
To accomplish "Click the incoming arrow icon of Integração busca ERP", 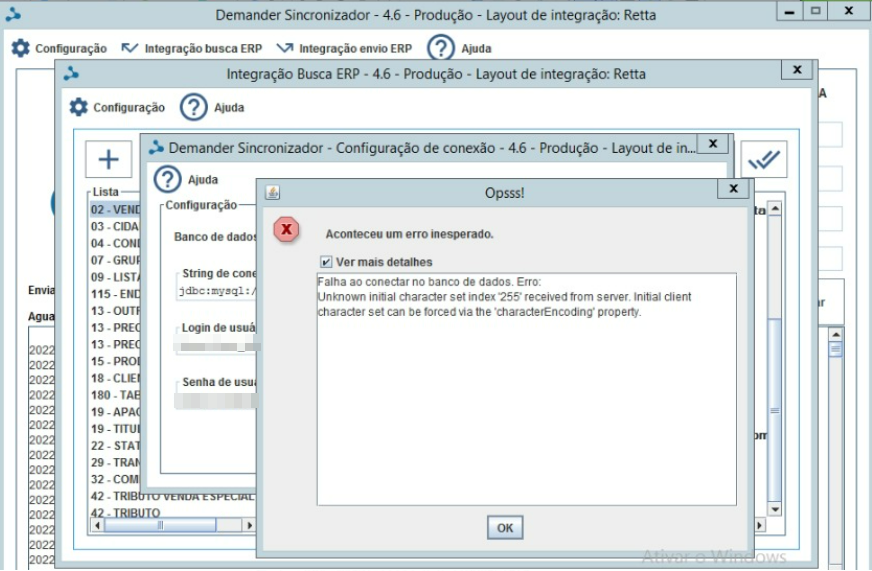I will coord(129,48).
